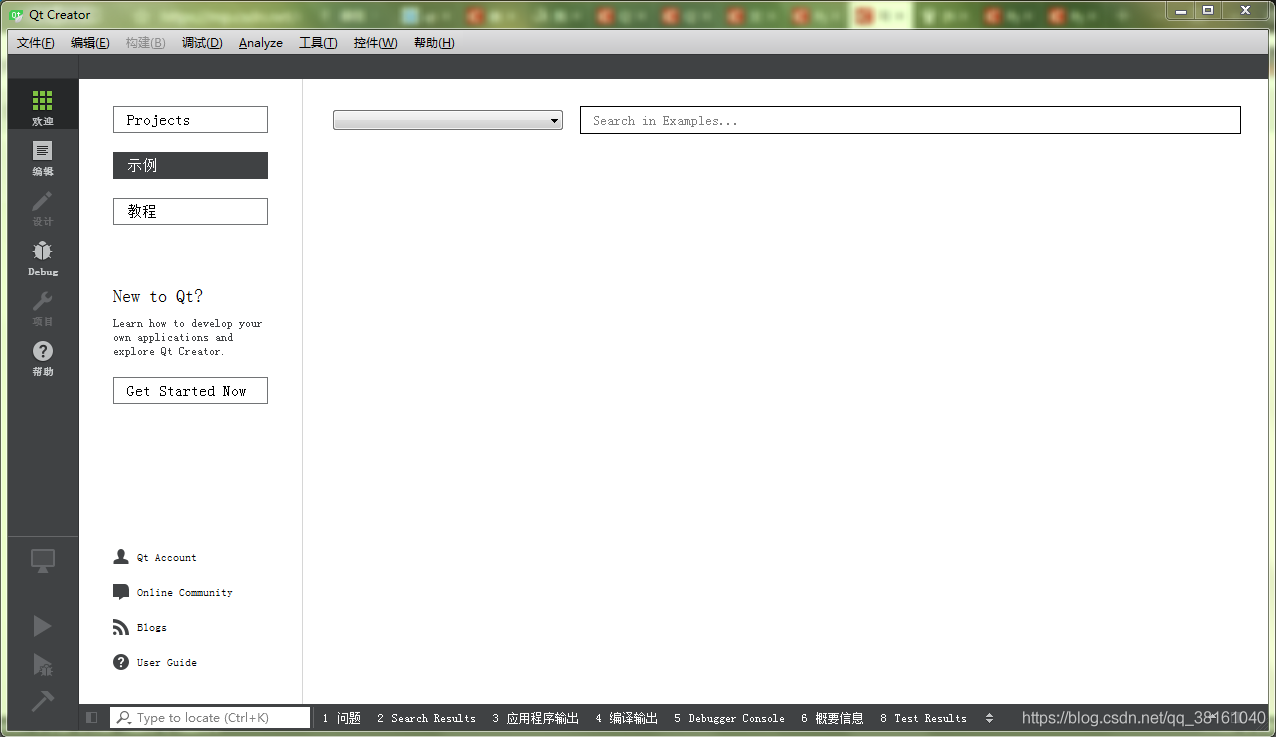This screenshot has width=1276, height=737.
Task: Open the 编辑 (Edit) mode icon
Action: pos(42,157)
